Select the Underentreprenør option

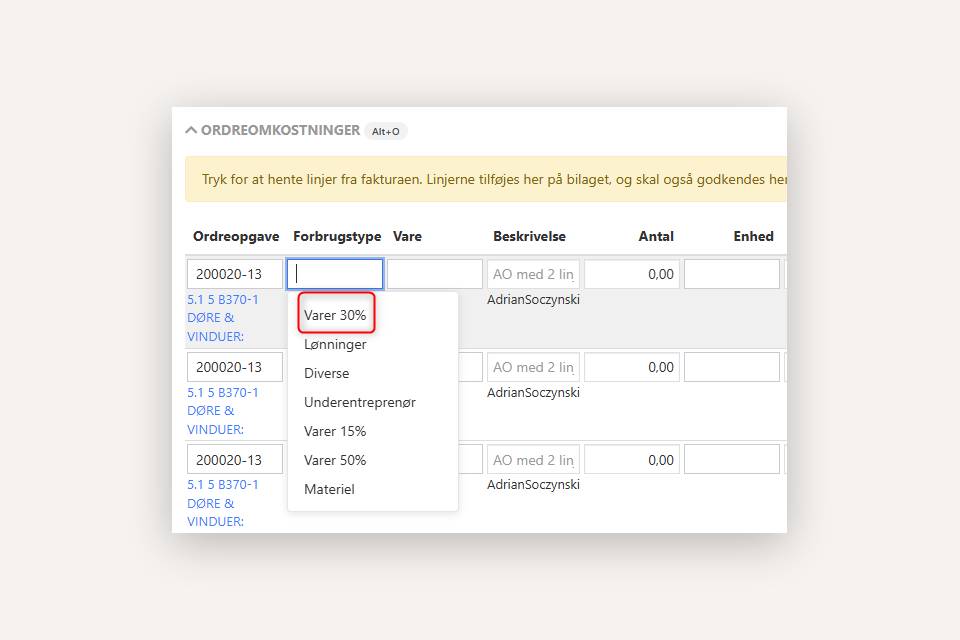[359, 402]
